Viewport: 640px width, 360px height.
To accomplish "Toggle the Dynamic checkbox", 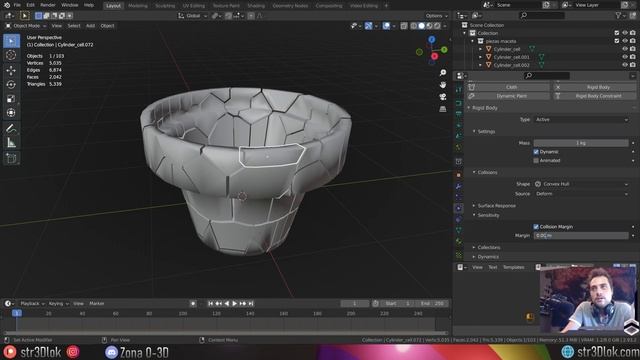I will click(536, 152).
